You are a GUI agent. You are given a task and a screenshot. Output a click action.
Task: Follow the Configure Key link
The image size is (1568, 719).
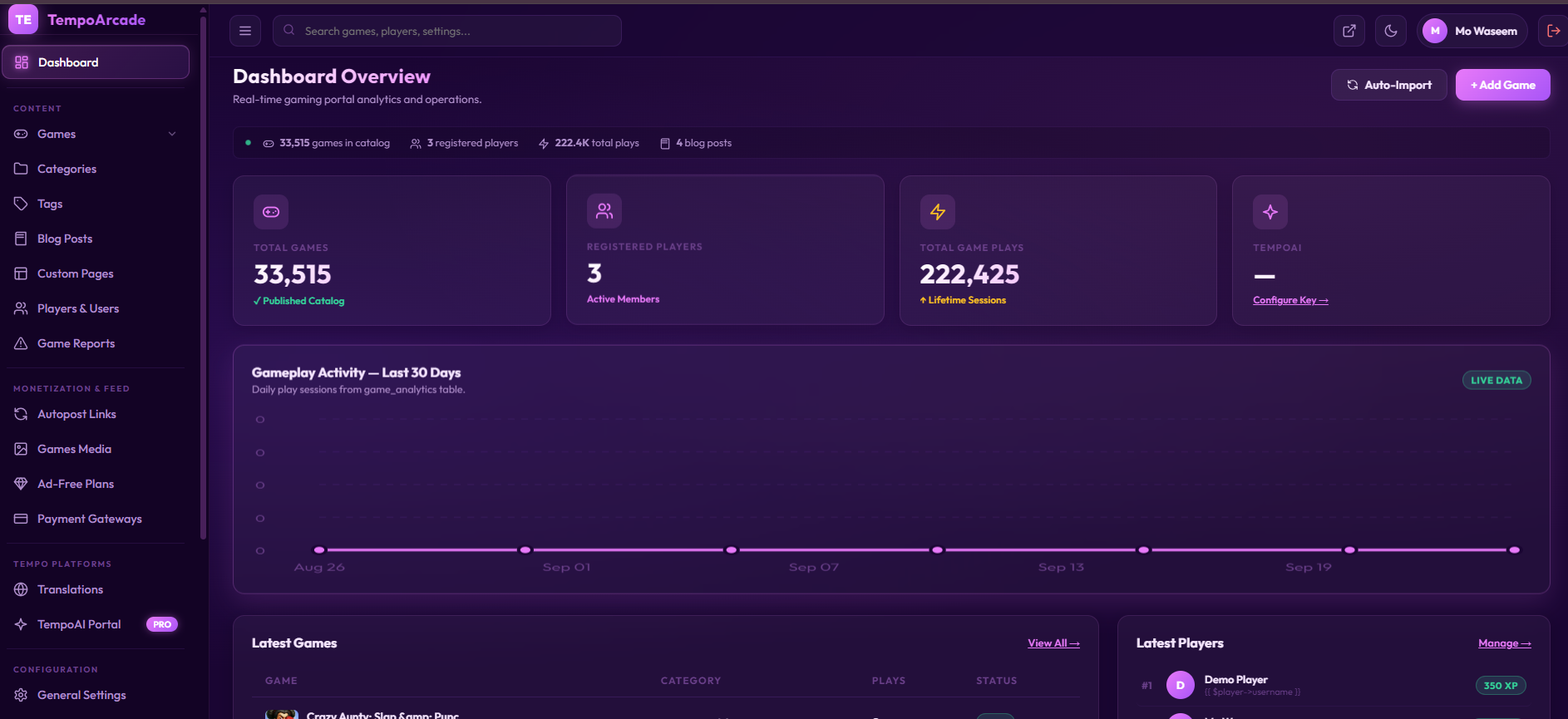pos(1290,300)
